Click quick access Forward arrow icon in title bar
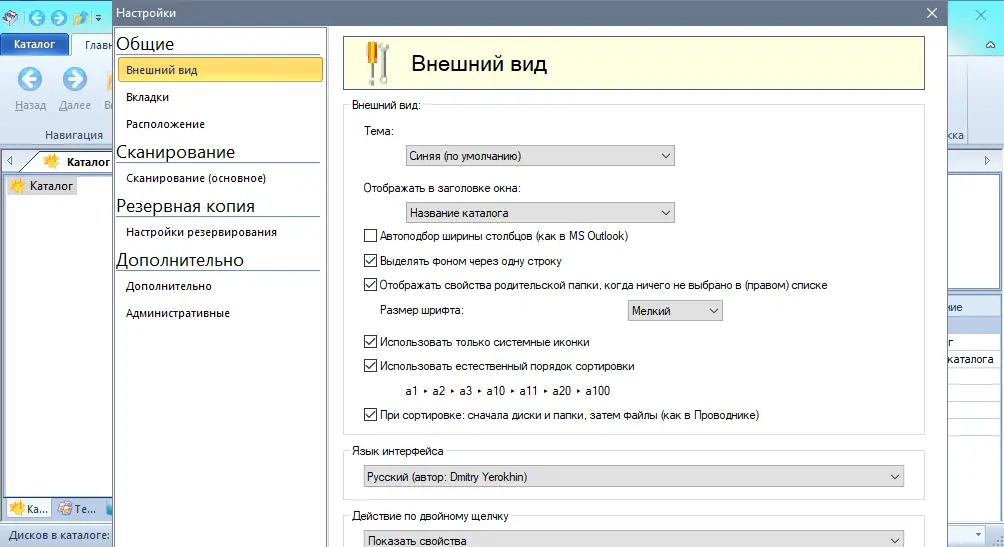This screenshot has width=1004, height=547. click(x=58, y=17)
